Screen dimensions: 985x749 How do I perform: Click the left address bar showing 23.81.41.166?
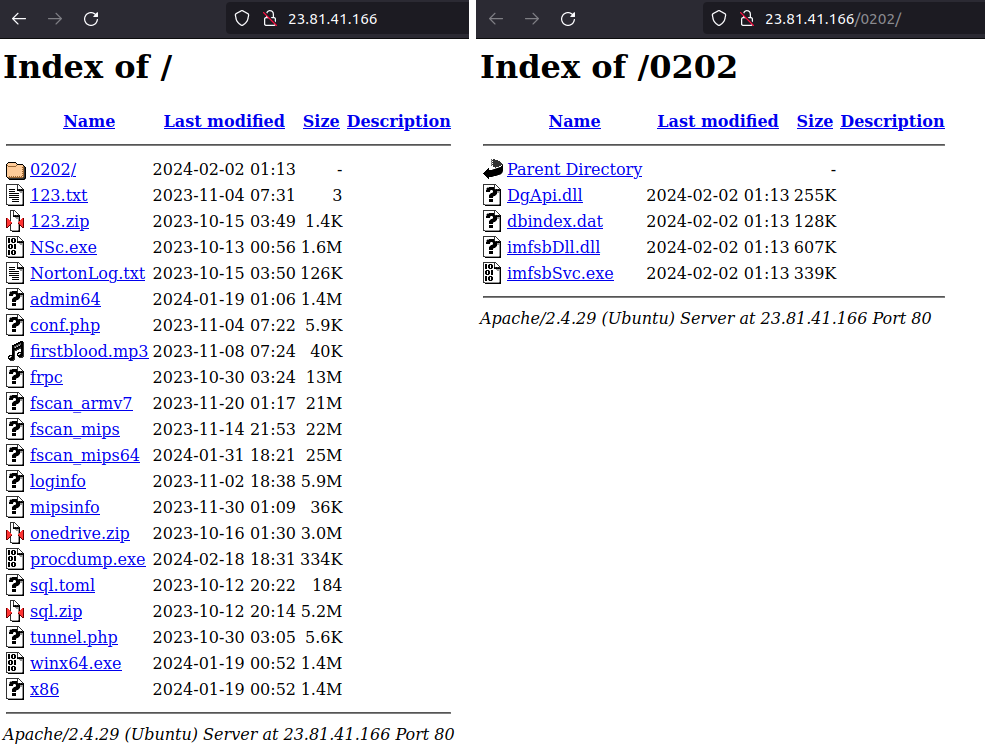tap(333, 18)
